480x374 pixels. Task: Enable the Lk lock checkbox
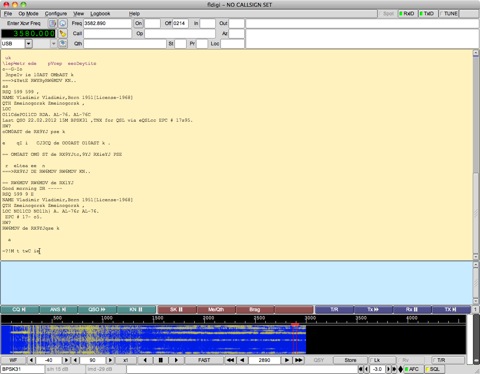[382, 360]
